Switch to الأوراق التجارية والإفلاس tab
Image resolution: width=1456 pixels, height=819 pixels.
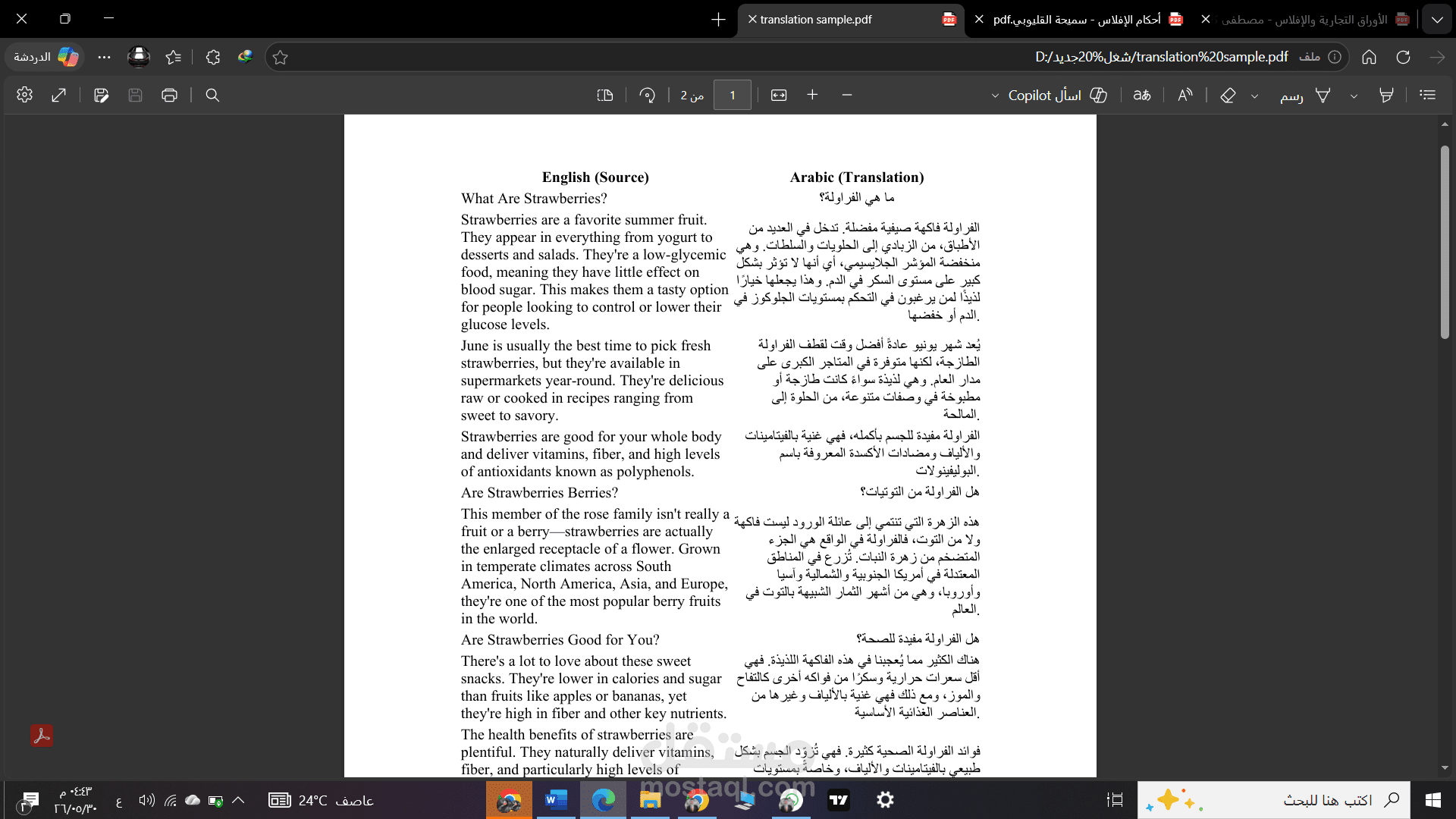1304,20
